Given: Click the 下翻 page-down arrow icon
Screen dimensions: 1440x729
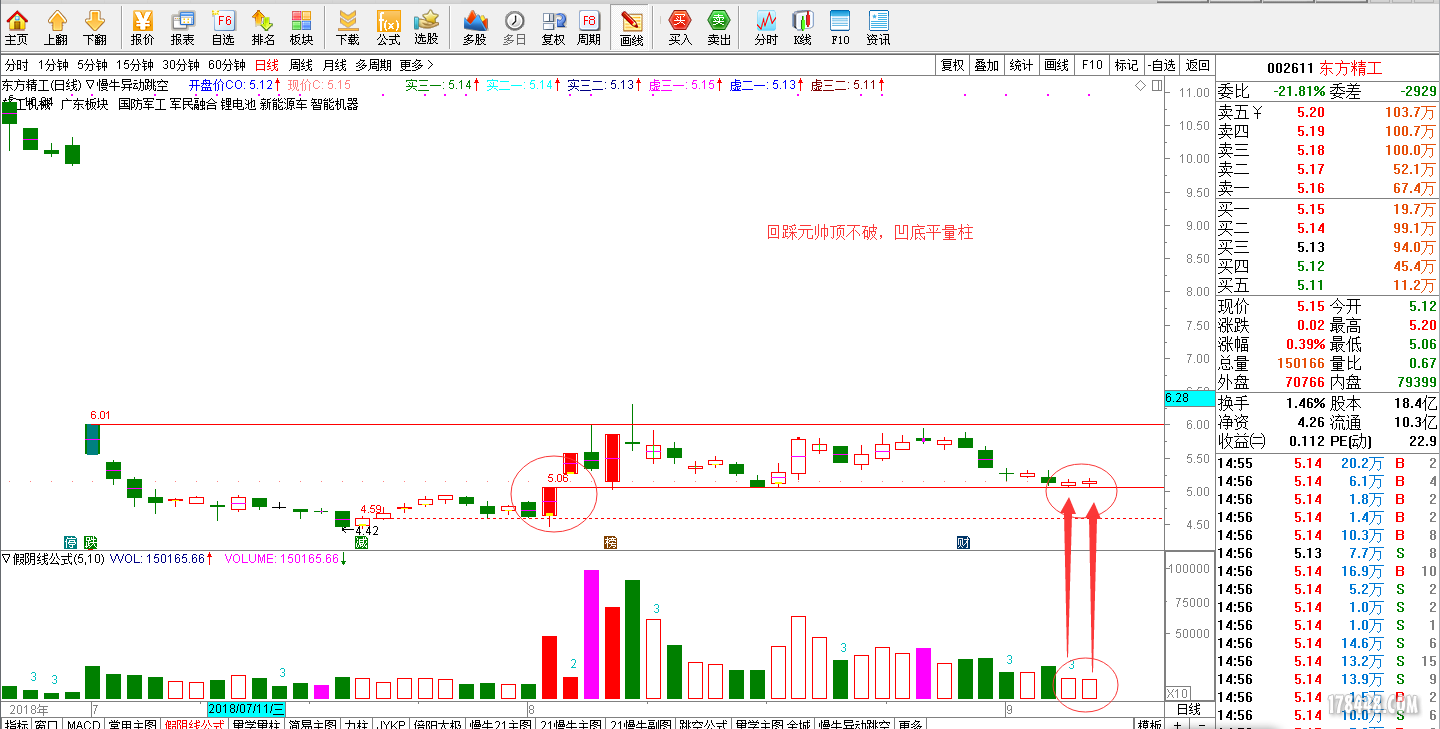Looking at the screenshot, I should [x=95, y=27].
